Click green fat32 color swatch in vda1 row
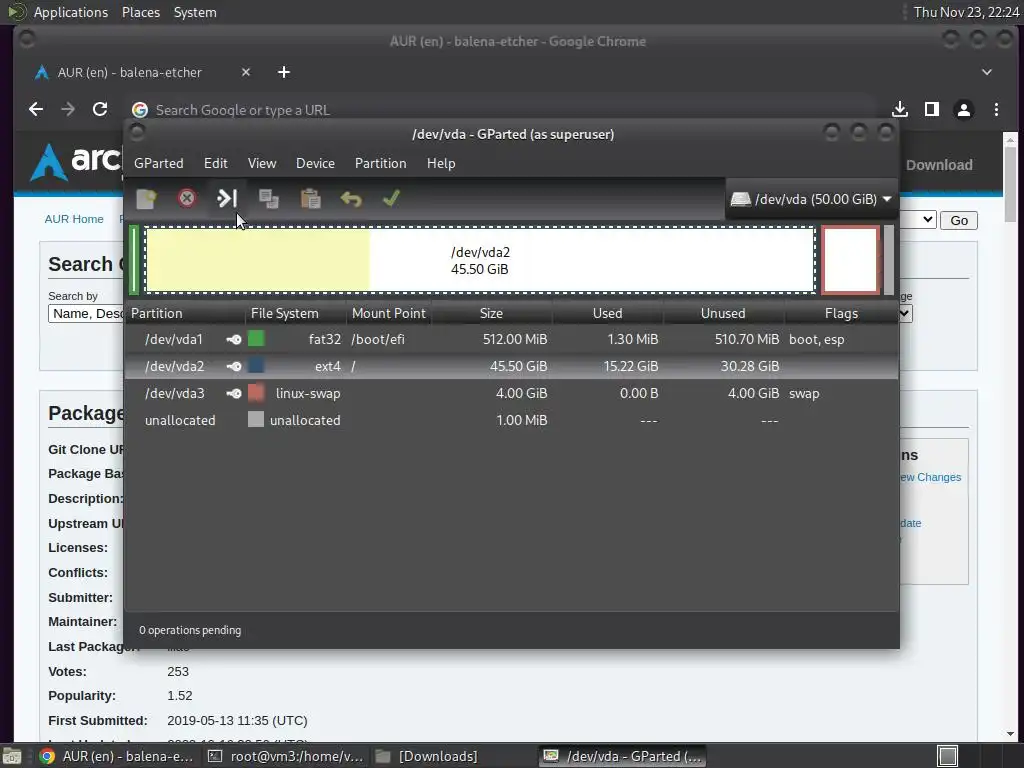Viewport: 1024px width, 768px height. click(256, 338)
